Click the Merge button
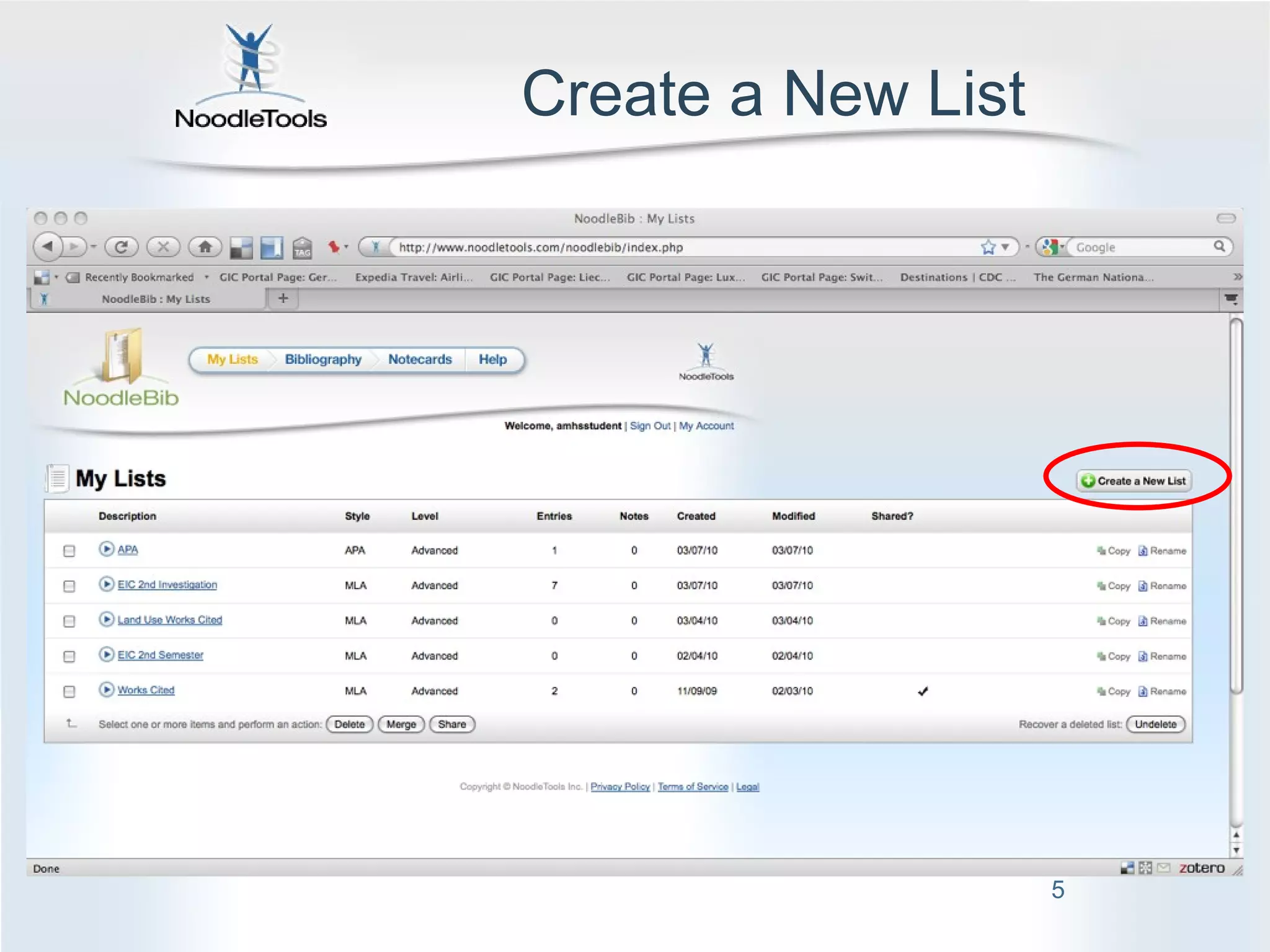The height and width of the screenshot is (952, 1270). [401, 724]
